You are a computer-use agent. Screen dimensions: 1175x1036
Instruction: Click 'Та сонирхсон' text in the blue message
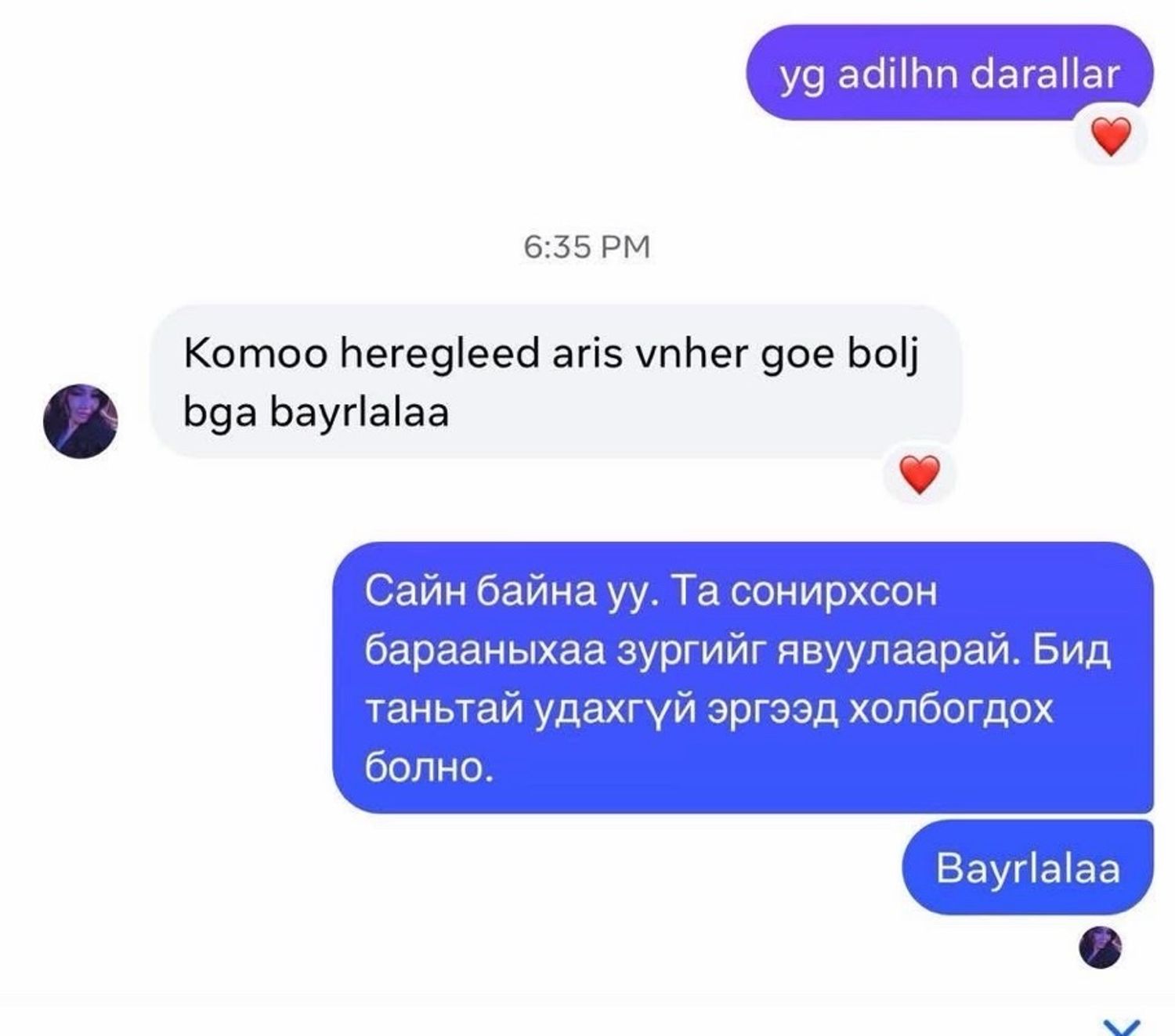(x=804, y=592)
